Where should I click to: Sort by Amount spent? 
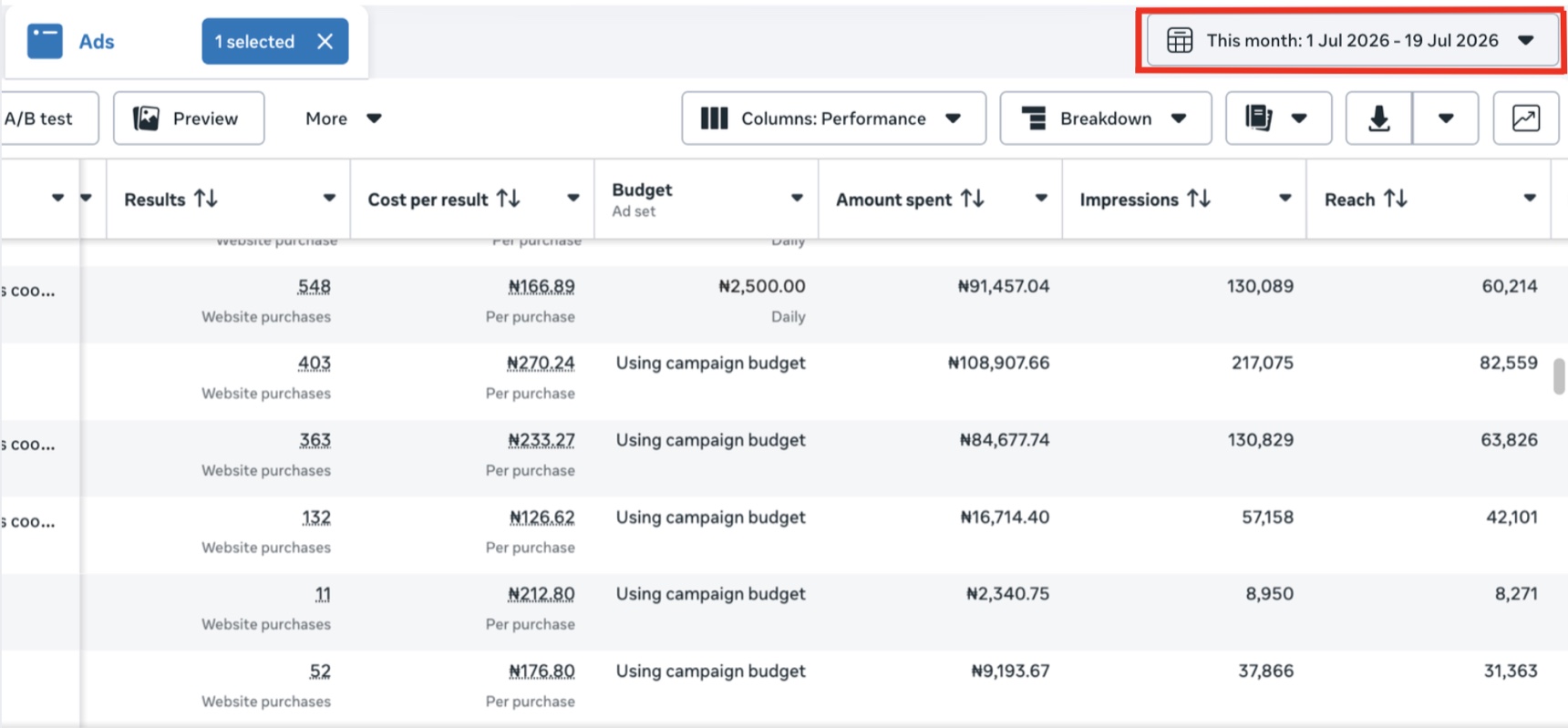(x=973, y=199)
